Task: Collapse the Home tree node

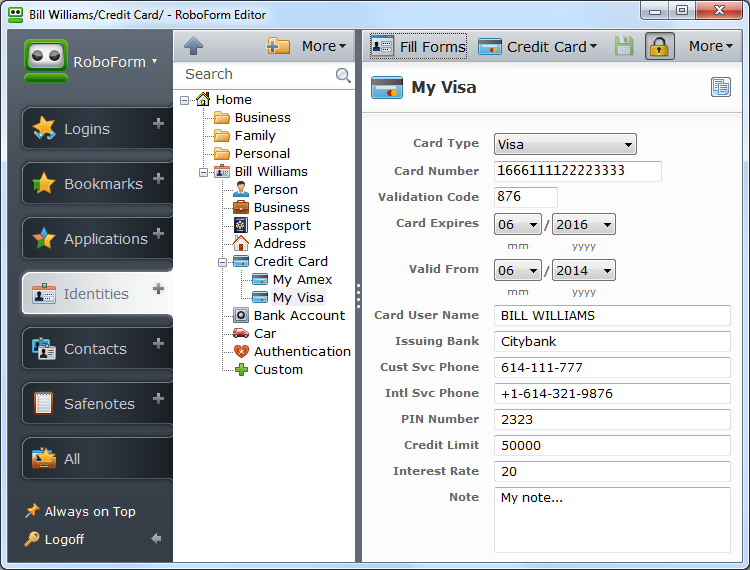Action: 184,100
